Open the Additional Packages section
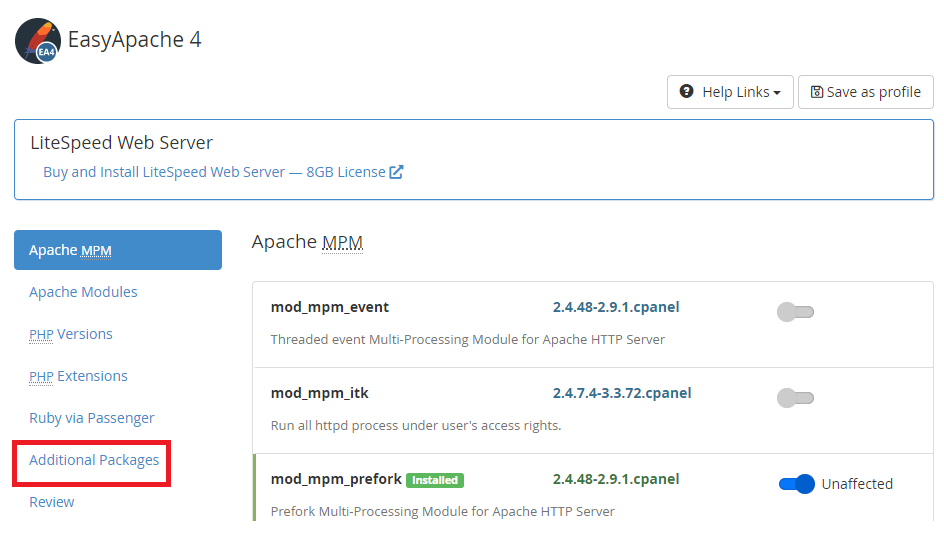 [94, 460]
